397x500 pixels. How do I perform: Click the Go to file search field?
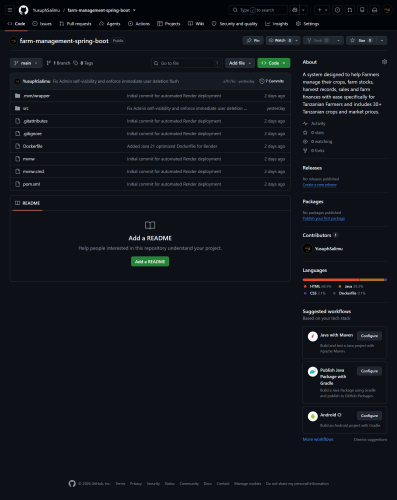click(x=187, y=63)
